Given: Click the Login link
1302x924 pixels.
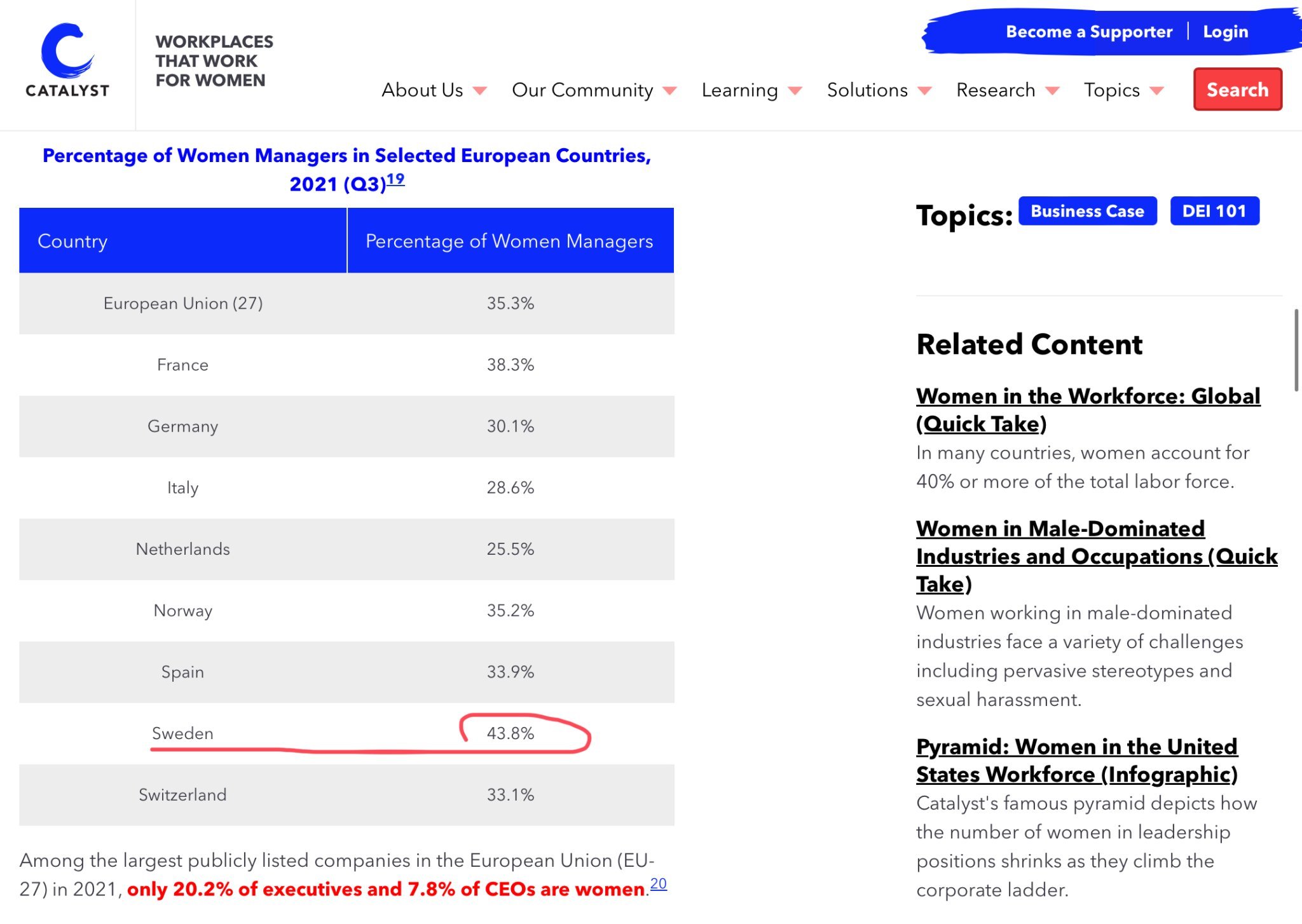Looking at the screenshot, I should tap(1225, 32).
